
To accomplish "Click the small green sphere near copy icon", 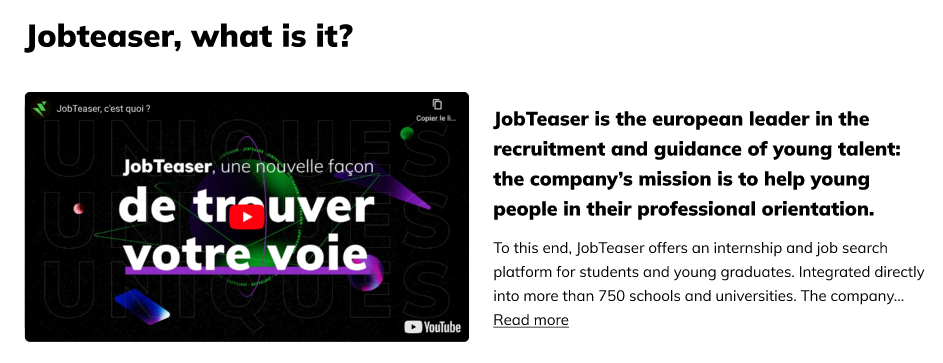I will (x=407, y=133).
